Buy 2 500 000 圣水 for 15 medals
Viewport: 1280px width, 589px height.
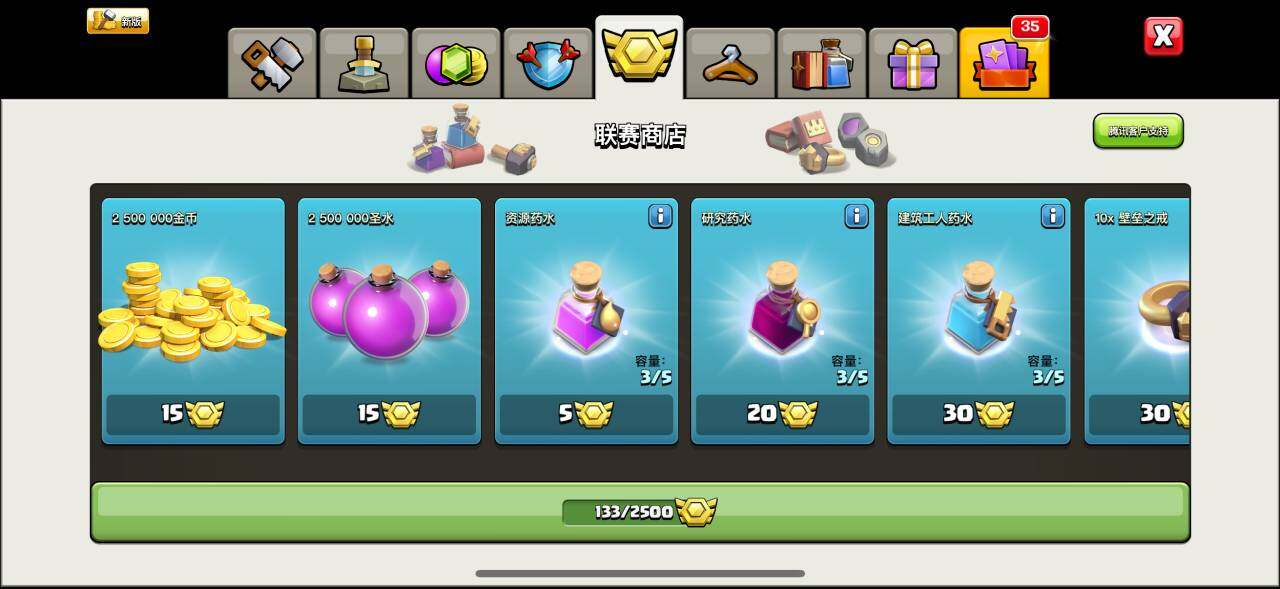389,414
